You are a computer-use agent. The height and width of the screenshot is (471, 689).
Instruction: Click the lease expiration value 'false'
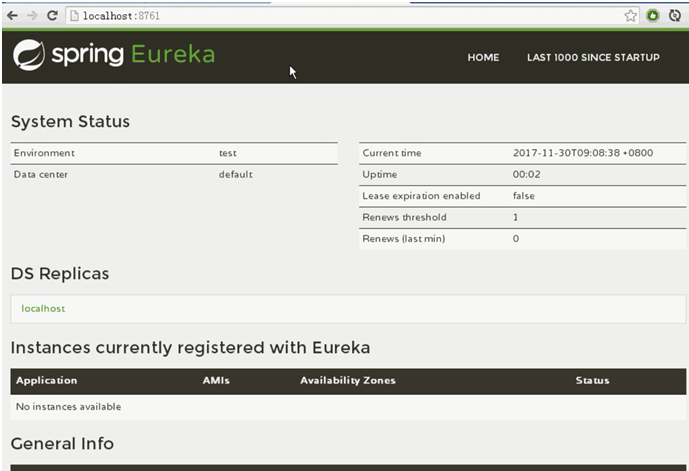[x=523, y=196]
